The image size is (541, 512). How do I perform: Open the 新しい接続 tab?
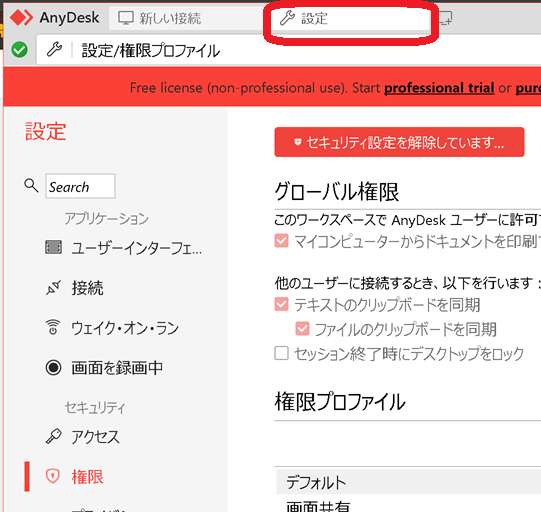tap(186, 18)
